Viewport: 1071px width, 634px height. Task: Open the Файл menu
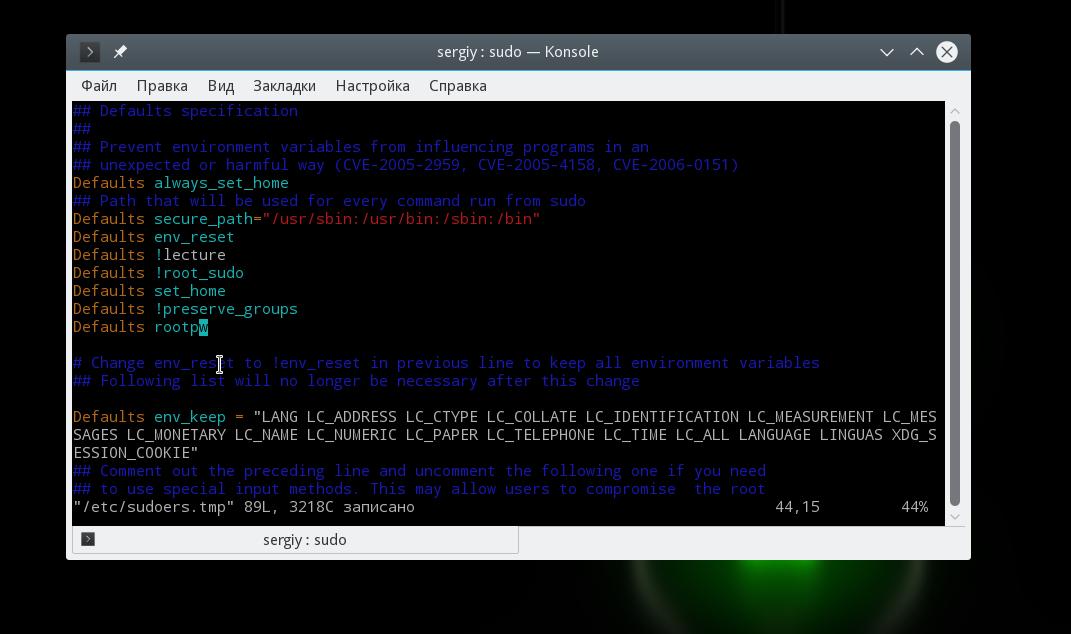pyautogui.click(x=99, y=86)
